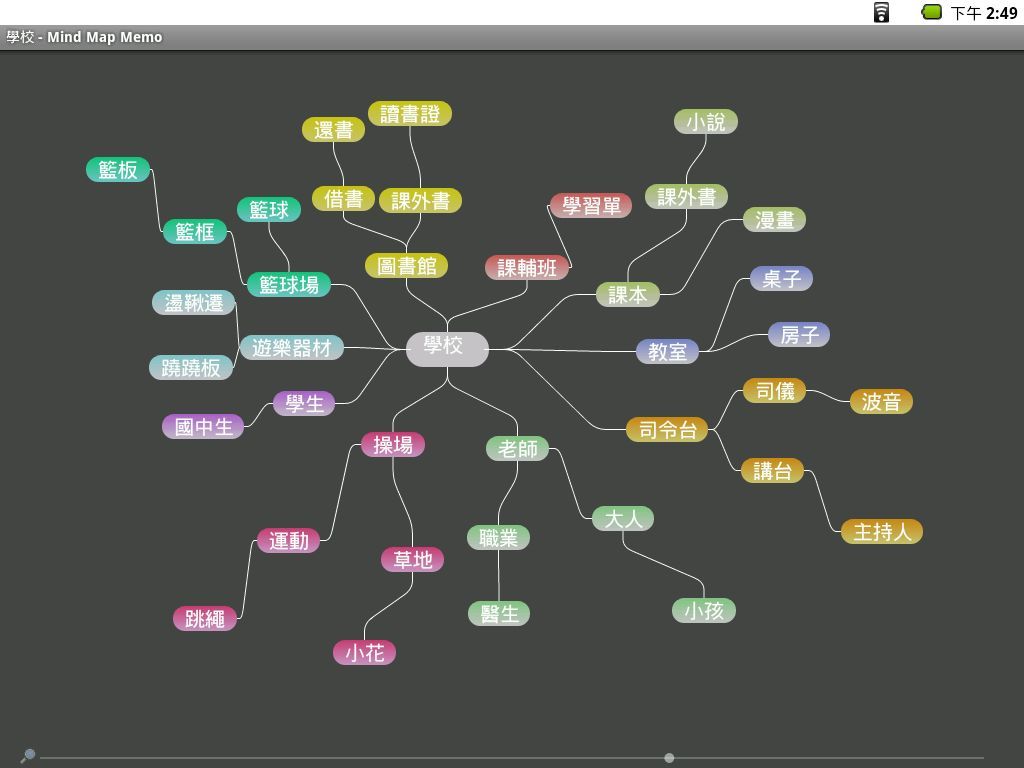Select the yellow 圖書館 node

(406, 266)
